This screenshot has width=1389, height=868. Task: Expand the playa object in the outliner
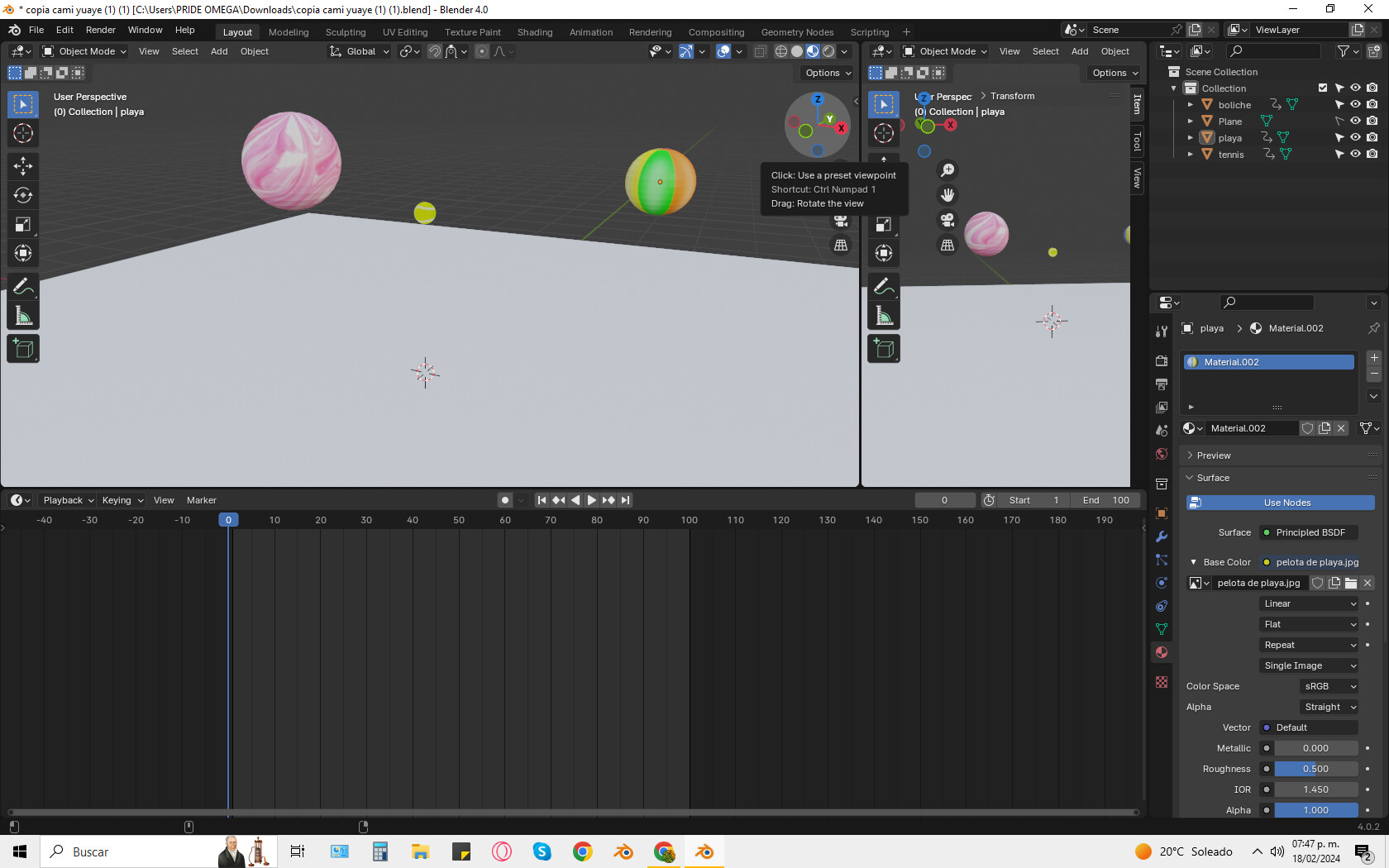[1190, 138]
